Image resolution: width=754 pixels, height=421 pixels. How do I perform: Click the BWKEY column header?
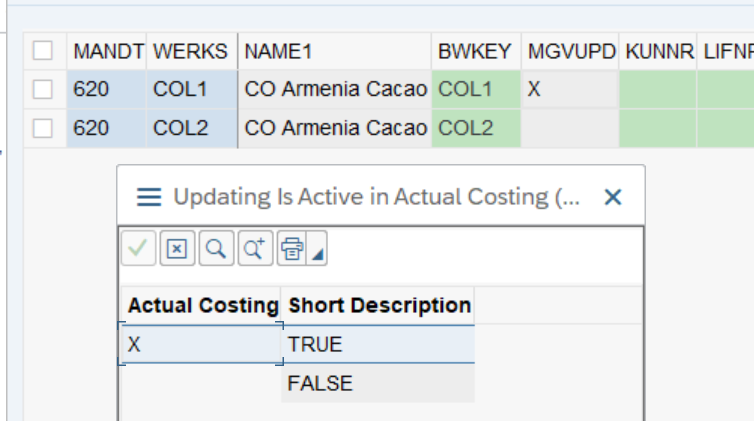475,51
